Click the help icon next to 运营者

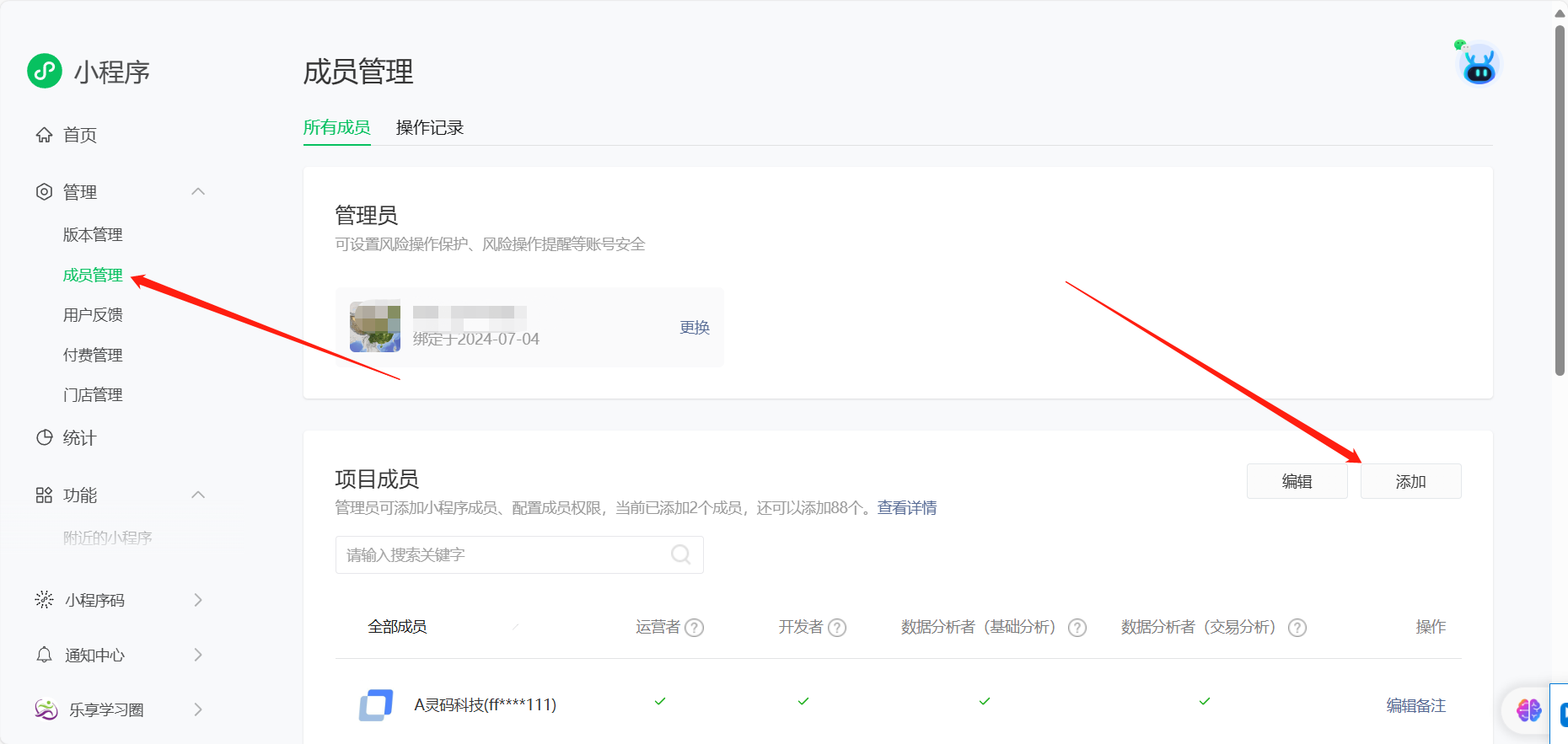coord(694,628)
